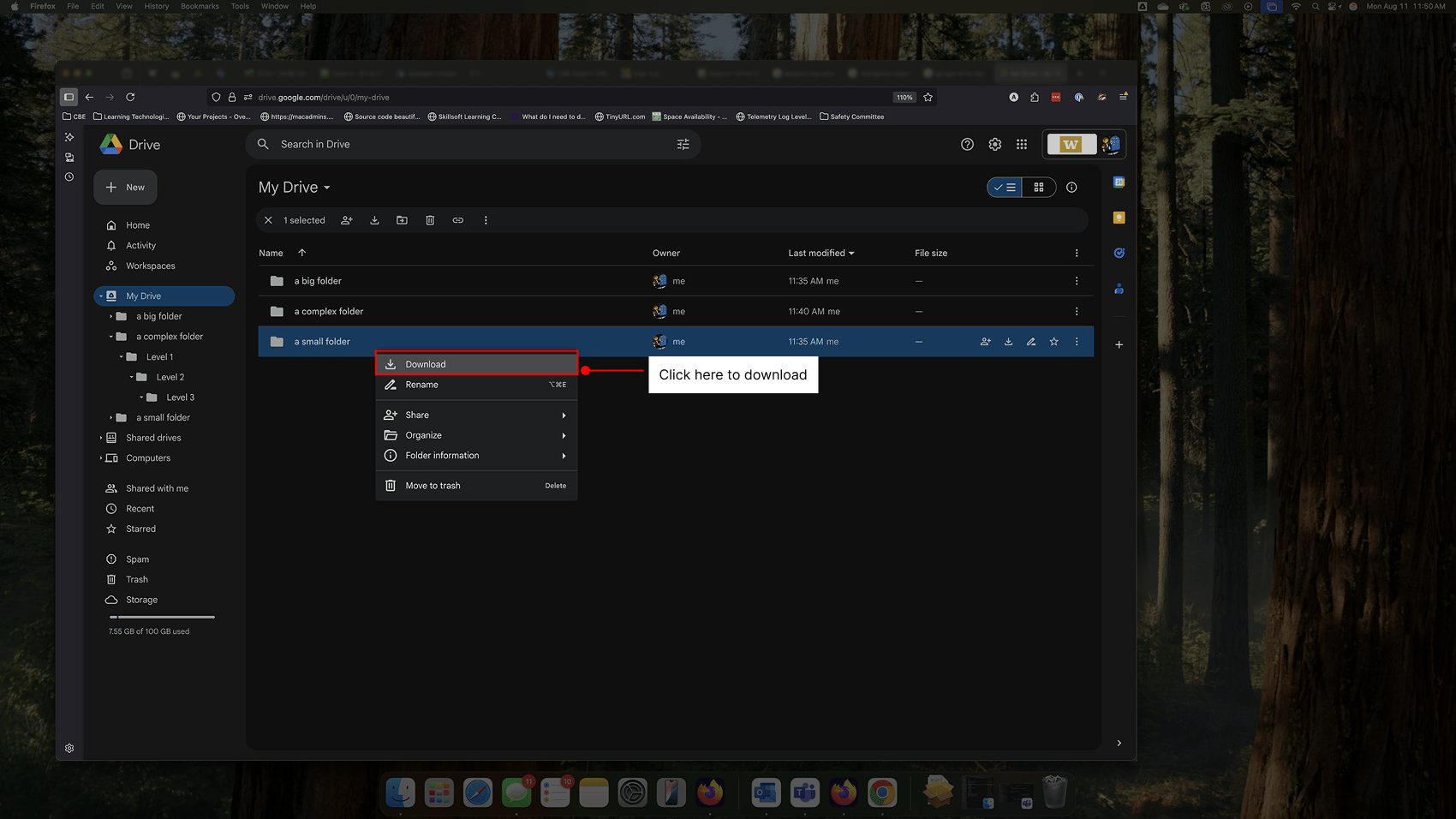Open advanced search filters icon
This screenshot has height=819, width=1456.
(x=683, y=144)
